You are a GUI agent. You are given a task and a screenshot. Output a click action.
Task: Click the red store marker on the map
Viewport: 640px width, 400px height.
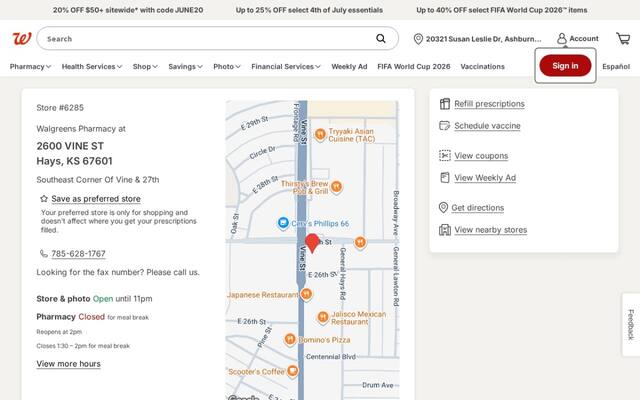point(312,243)
